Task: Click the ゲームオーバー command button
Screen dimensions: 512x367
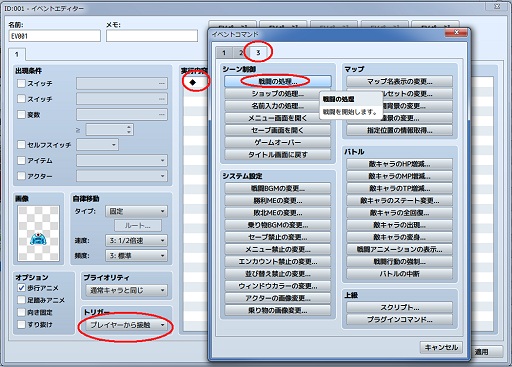Action: (278, 142)
